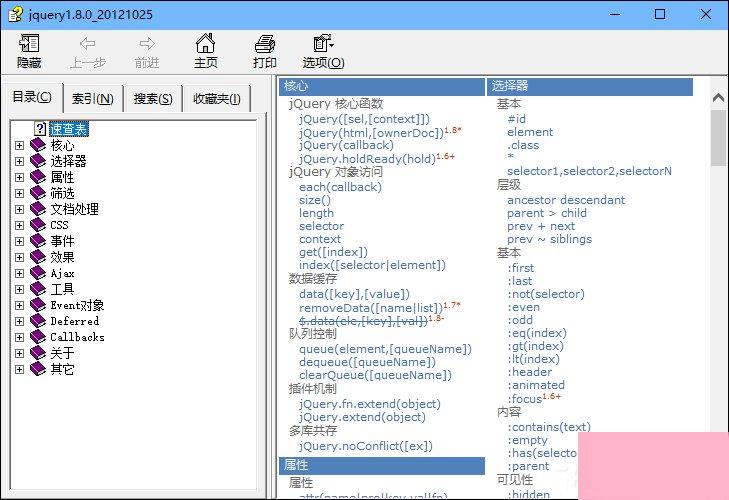
Task: Click the 打印 (Print) printer icon
Action: point(265,44)
